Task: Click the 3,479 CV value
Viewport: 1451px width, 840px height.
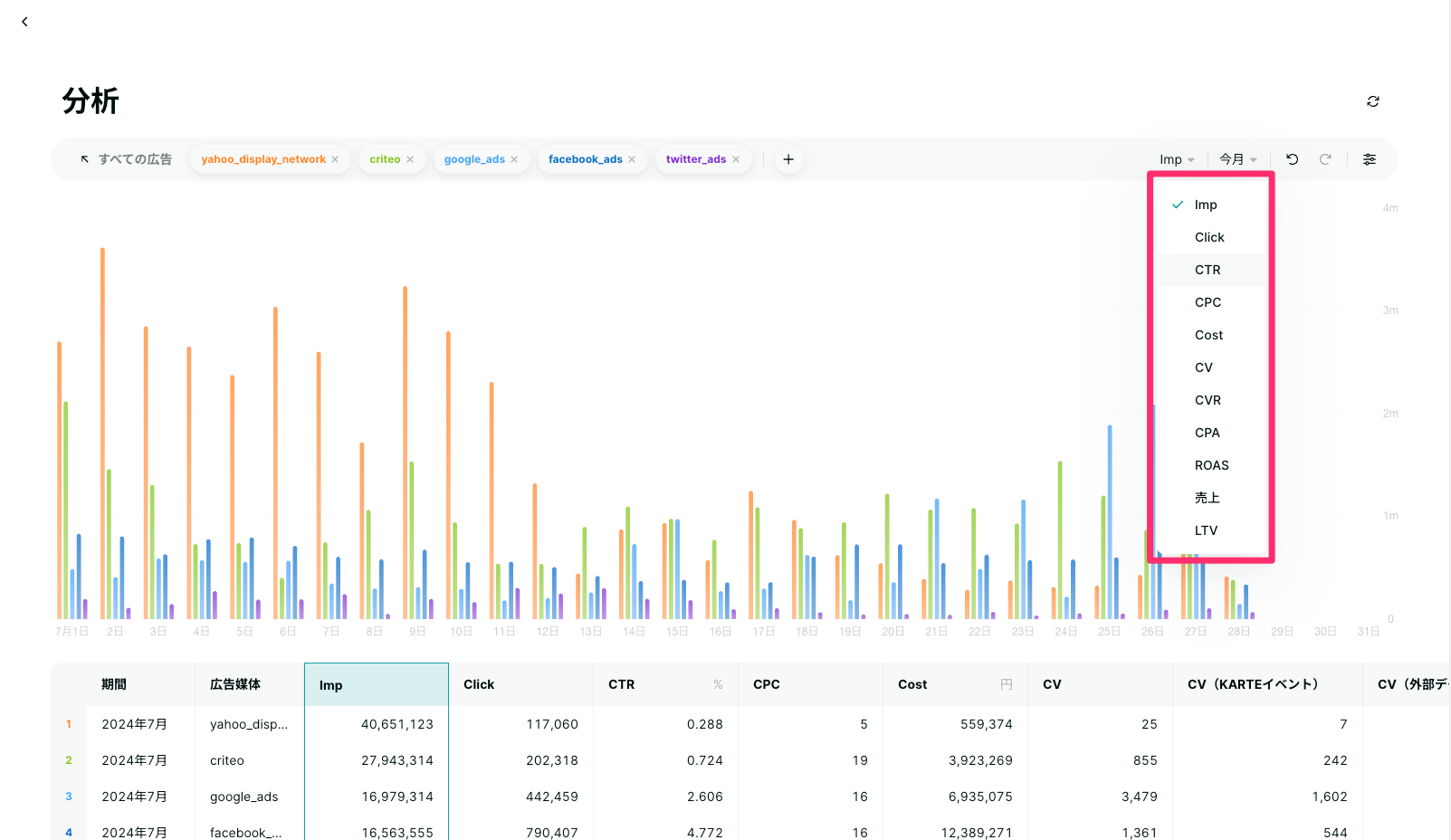Action: tap(1140, 797)
